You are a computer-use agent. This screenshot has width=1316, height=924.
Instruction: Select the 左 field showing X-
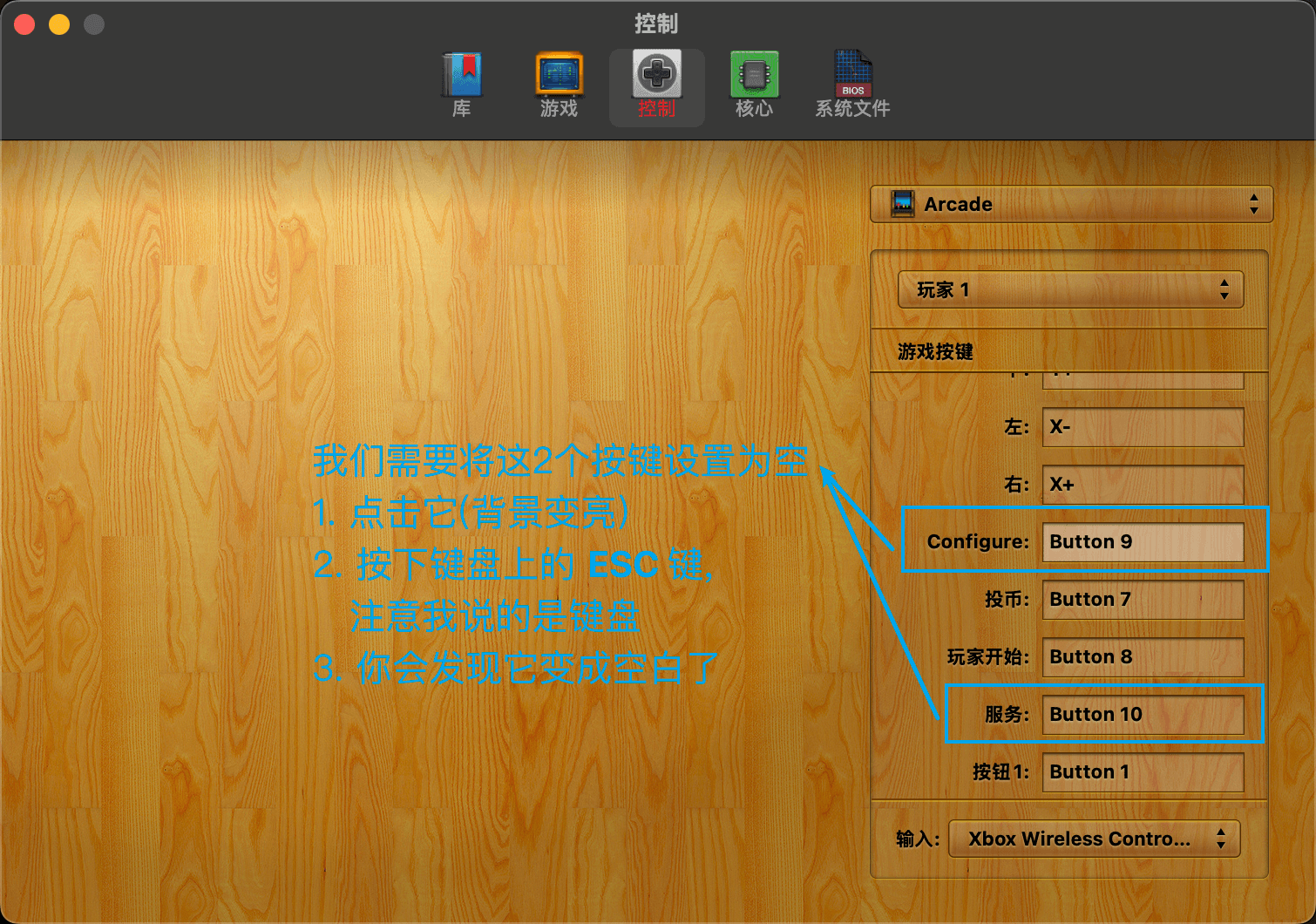point(1143,427)
